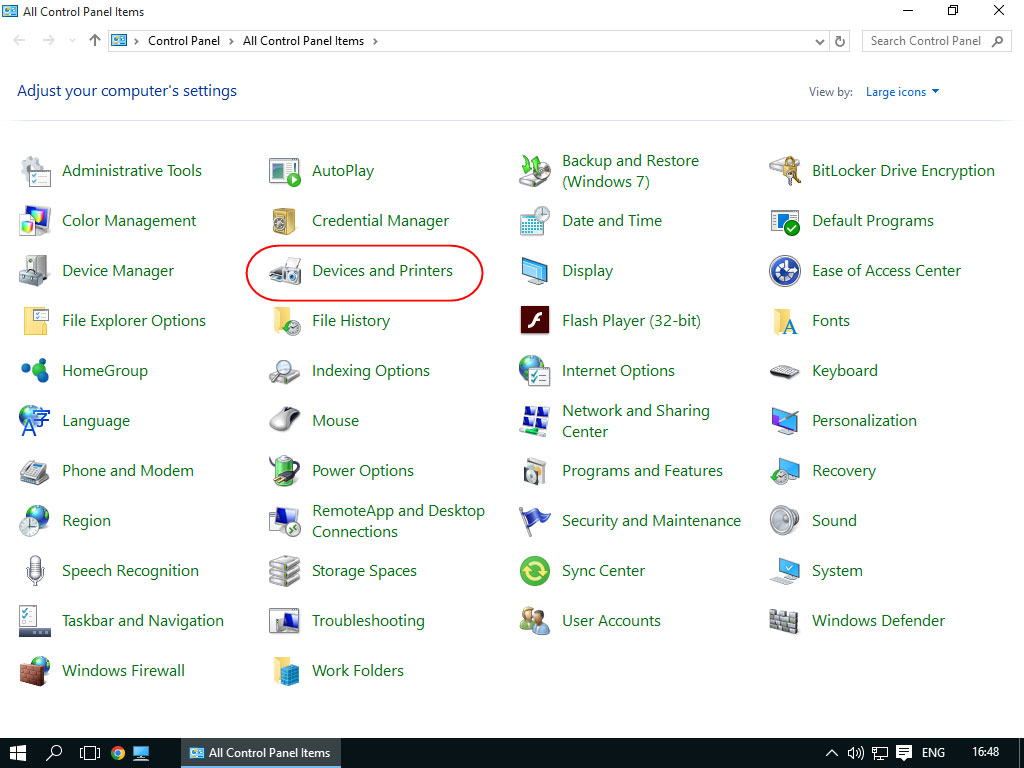The height and width of the screenshot is (768, 1024).
Task: Open the Windows Firewall brick wall icon
Action: [35, 671]
